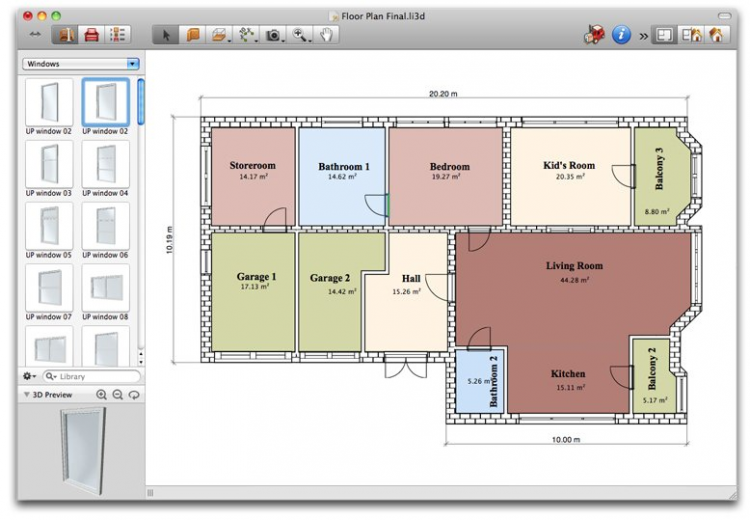Switch to full 3D view mode

tap(716, 35)
